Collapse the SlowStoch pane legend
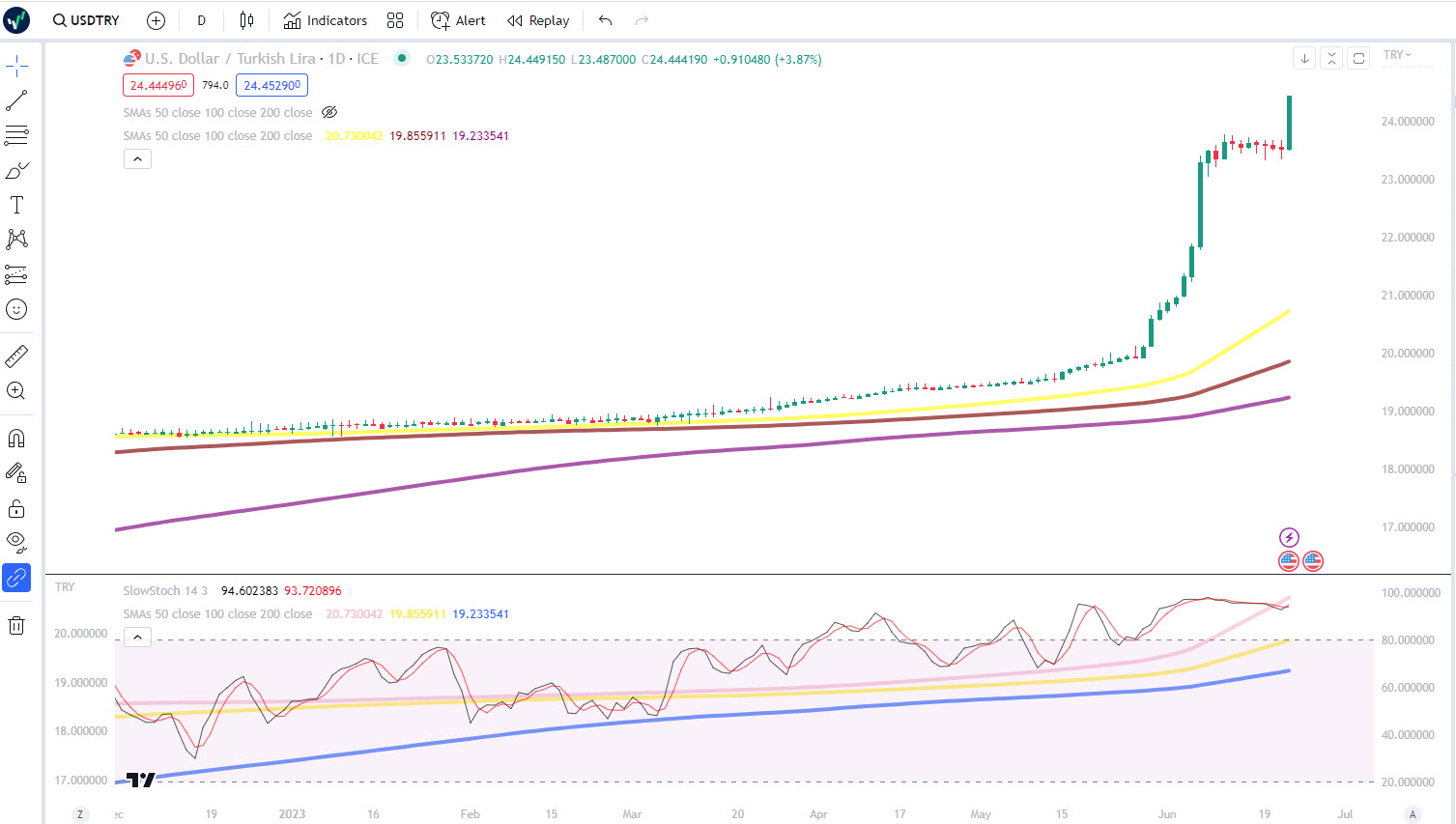The image size is (1456, 824). [137, 638]
